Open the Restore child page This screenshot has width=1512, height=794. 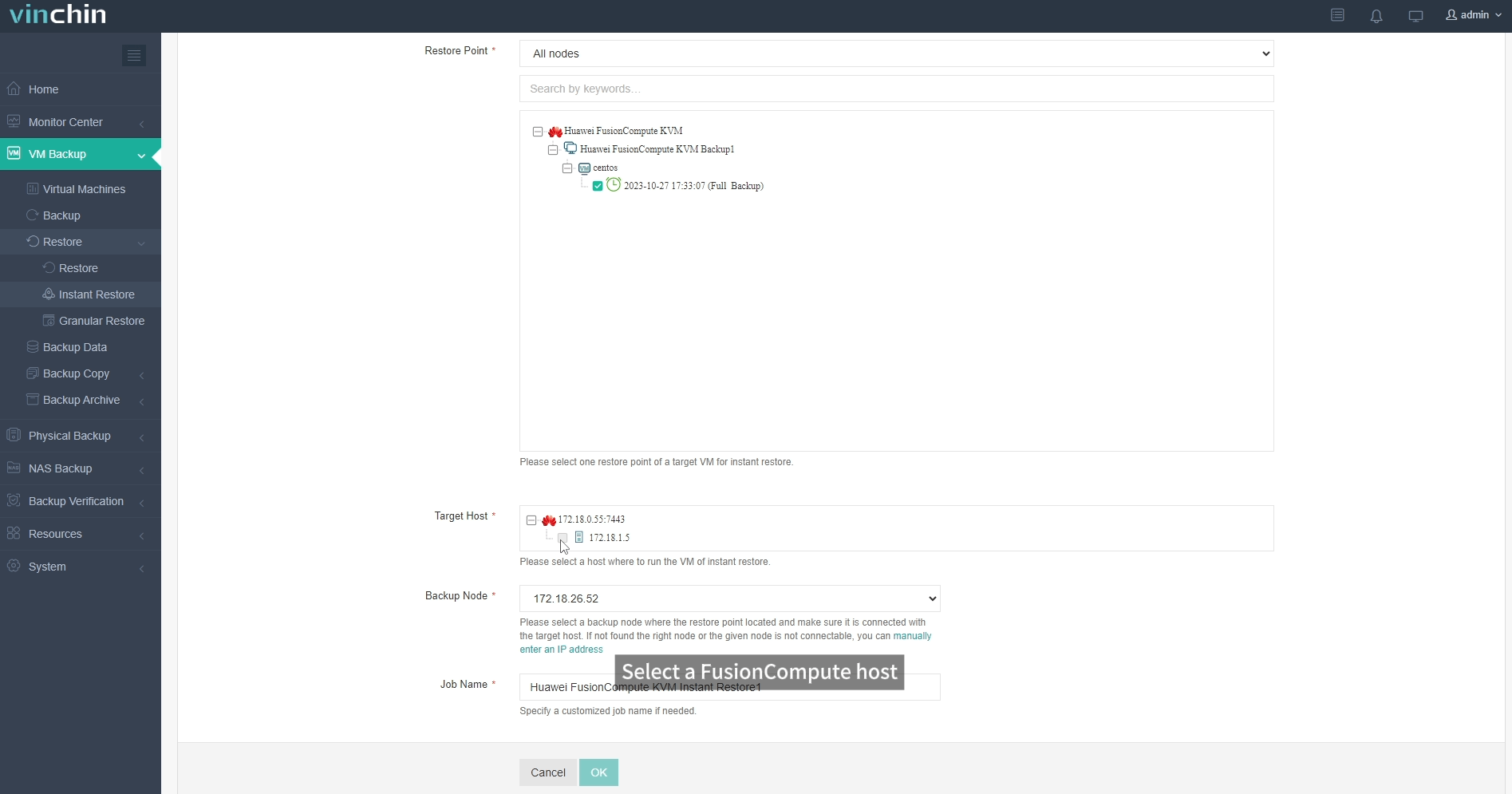[78, 268]
